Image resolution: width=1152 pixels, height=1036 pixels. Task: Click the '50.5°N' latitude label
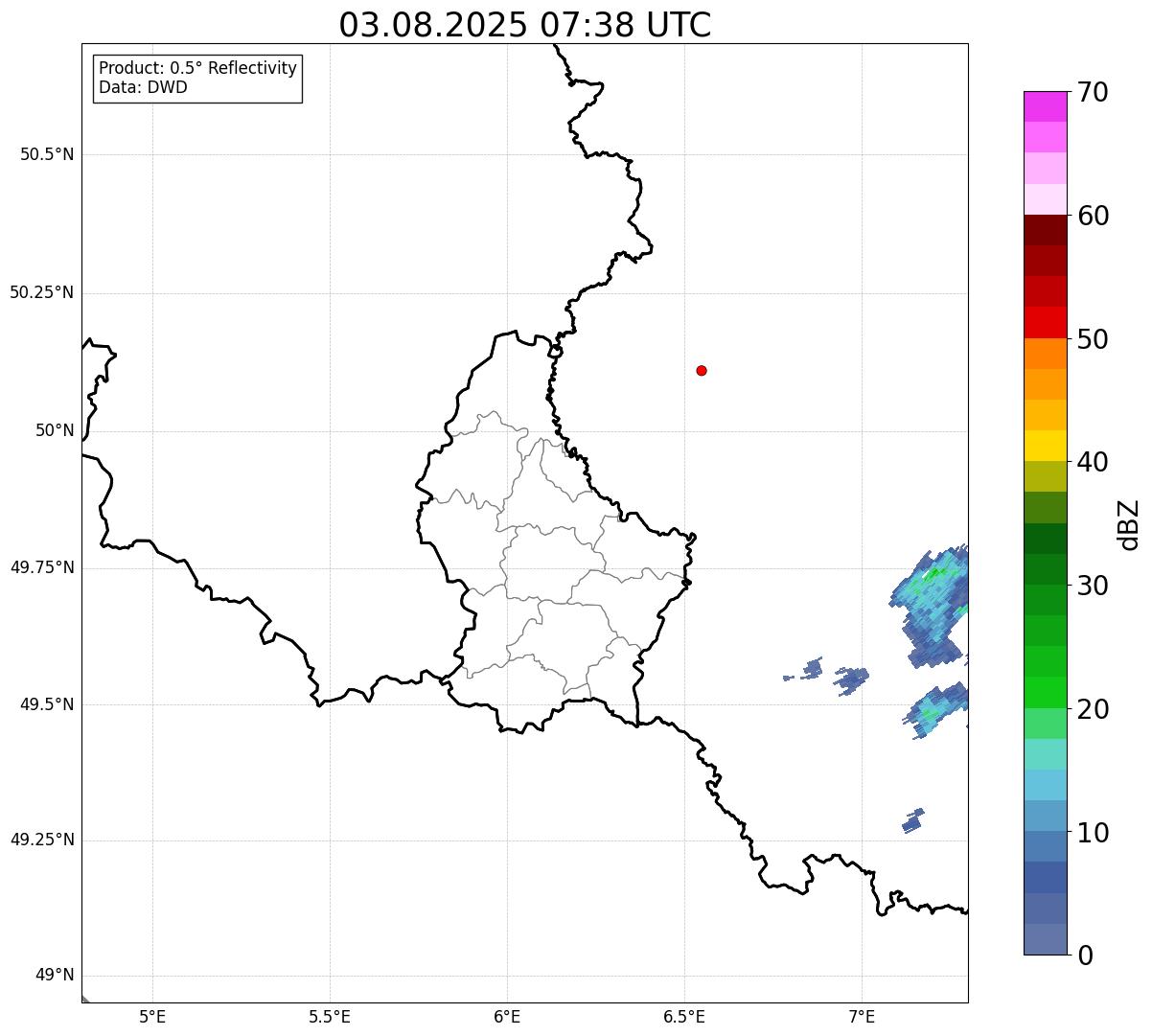pos(47,154)
